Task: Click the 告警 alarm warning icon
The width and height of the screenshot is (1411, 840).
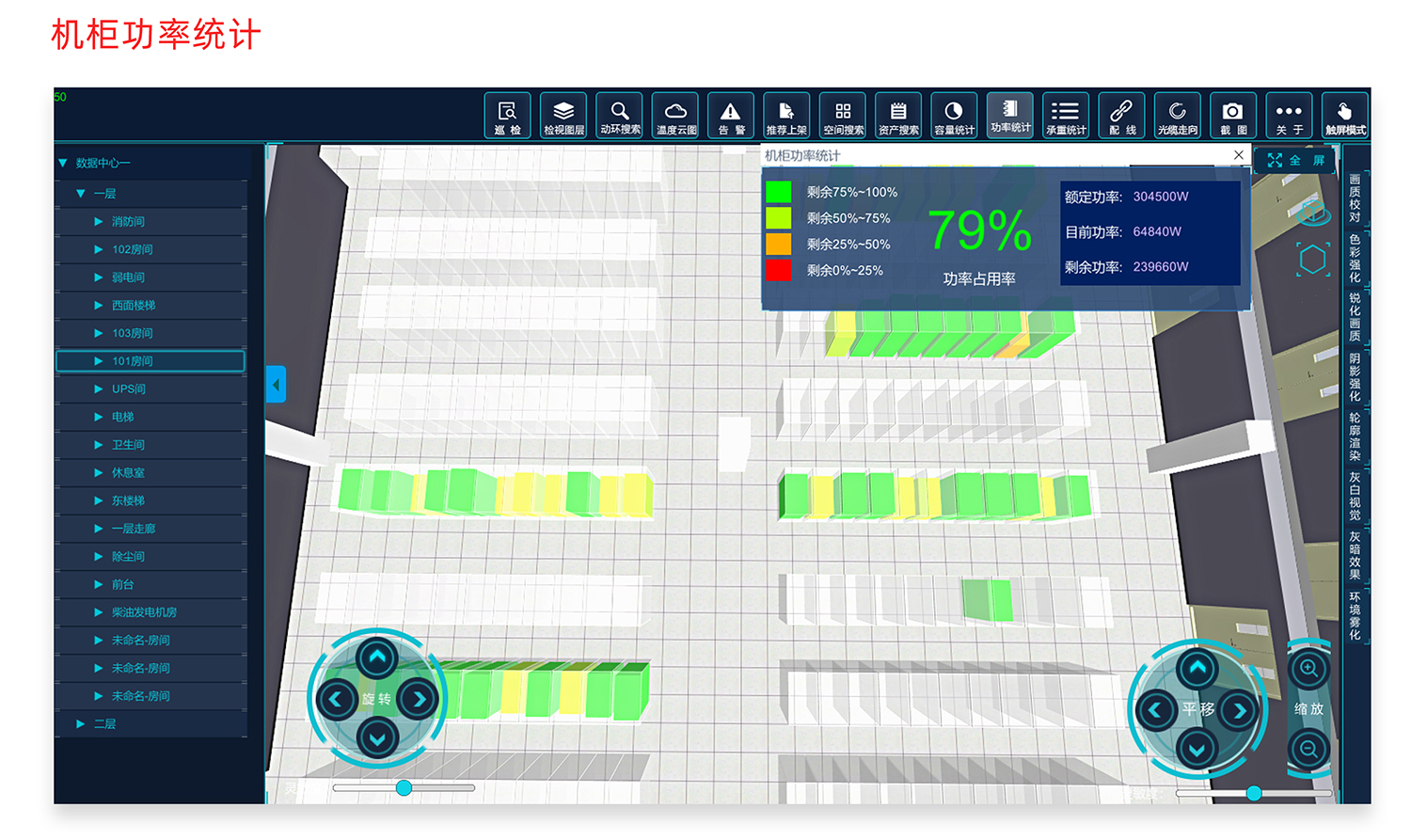Action: click(x=731, y=117)
